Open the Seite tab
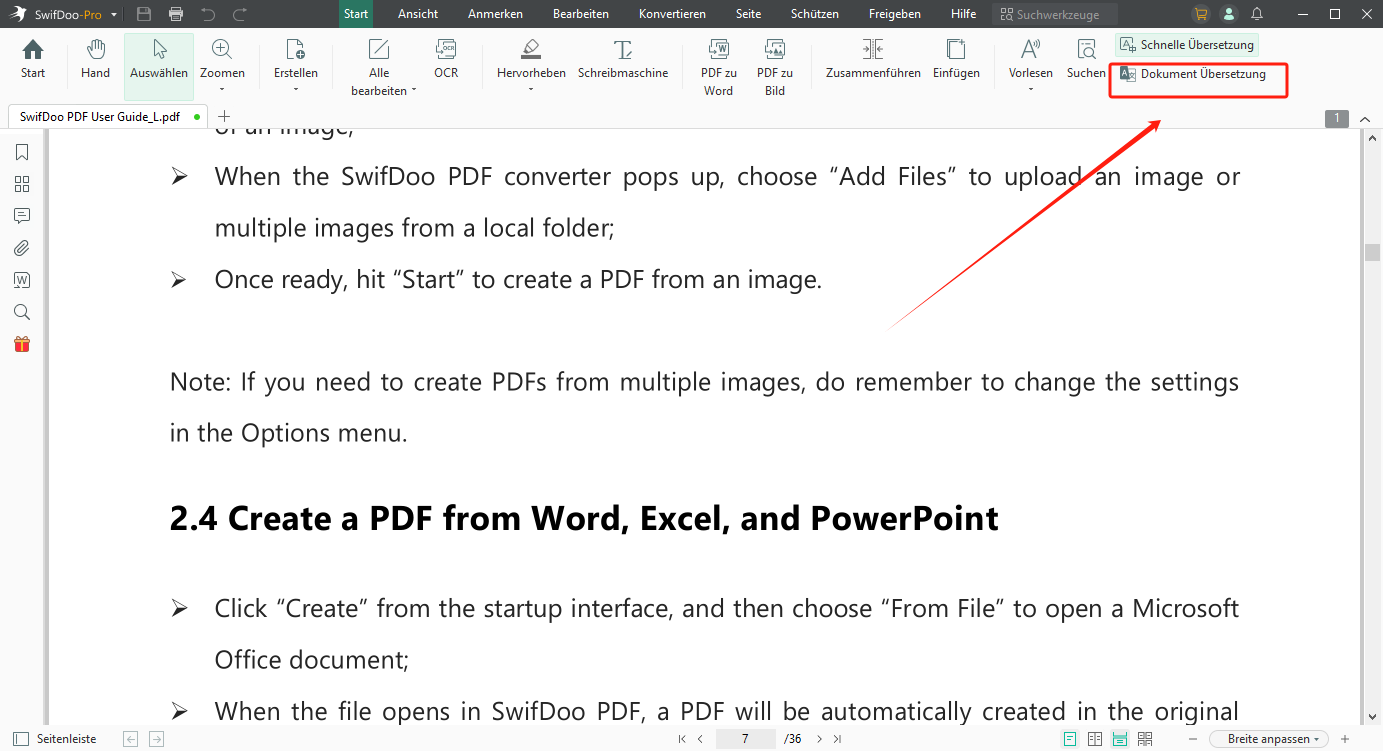This screenshot has width=1383, height=751. pyautogui.click(x=748, y=14)
